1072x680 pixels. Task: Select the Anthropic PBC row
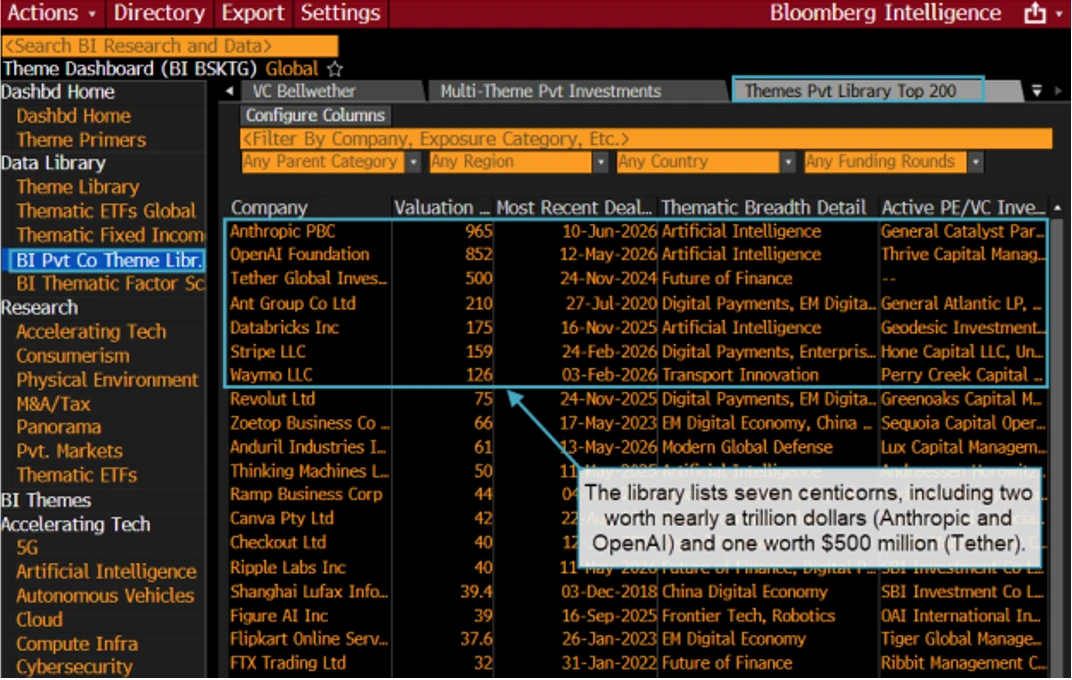coord(636,231)
